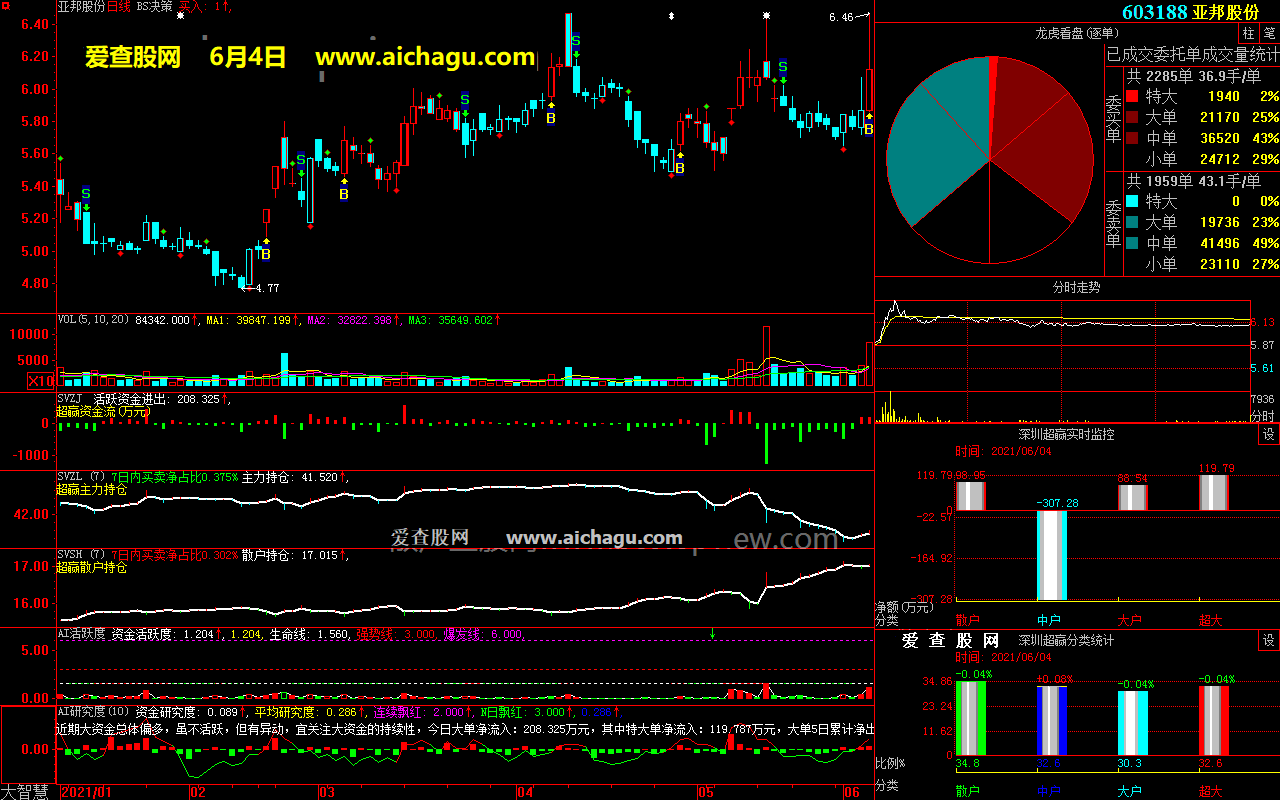Click the 119.79 超大 bar in 实时监控
This screenshot has width=1280, height=800.
coord(1213,493)
